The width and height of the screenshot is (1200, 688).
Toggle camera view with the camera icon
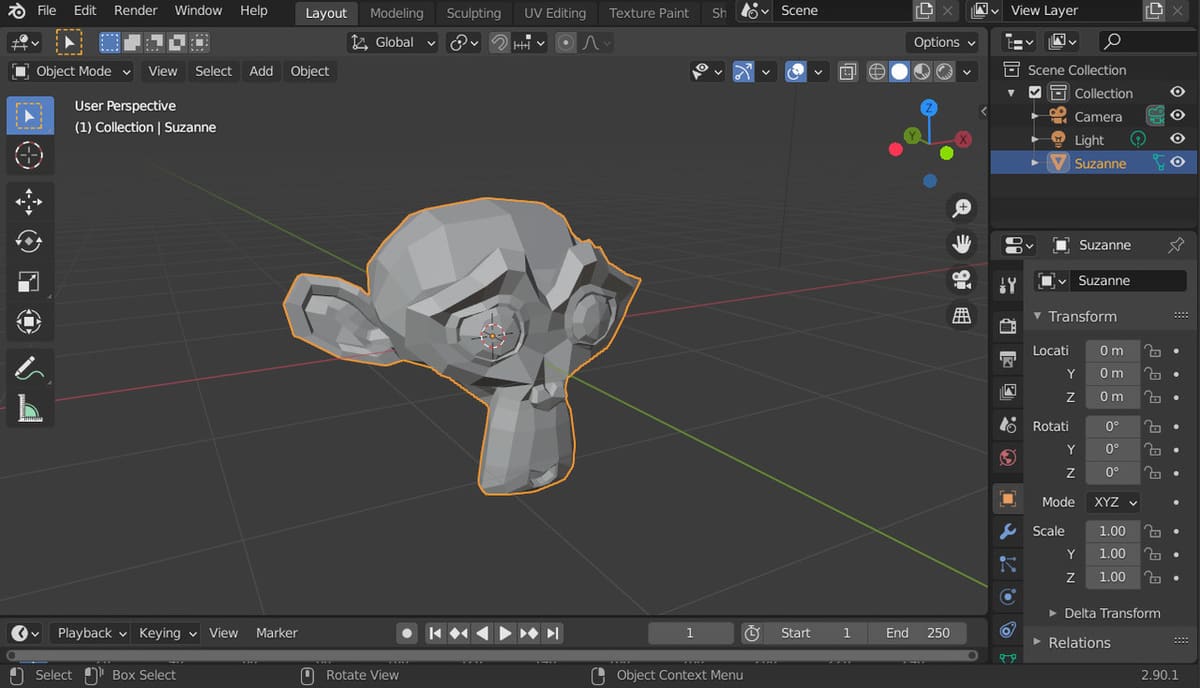pos(961,280)
